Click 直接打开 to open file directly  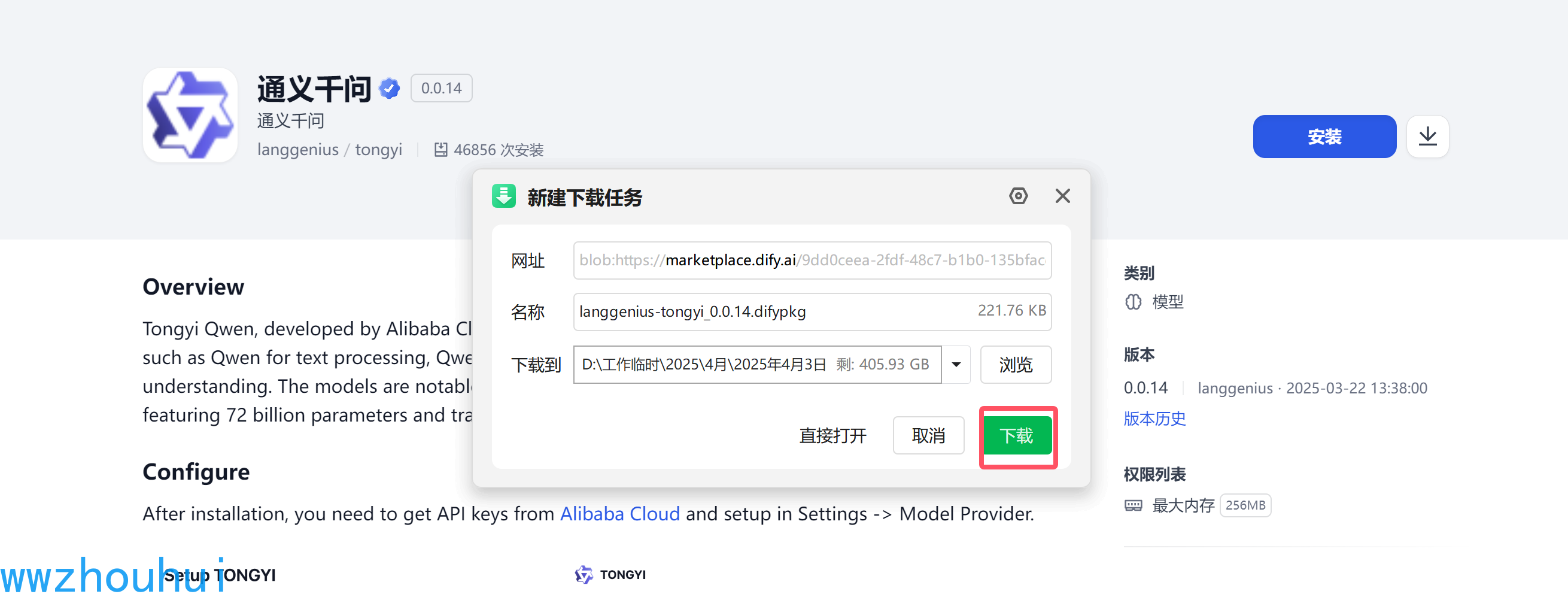tap(832, 435)
